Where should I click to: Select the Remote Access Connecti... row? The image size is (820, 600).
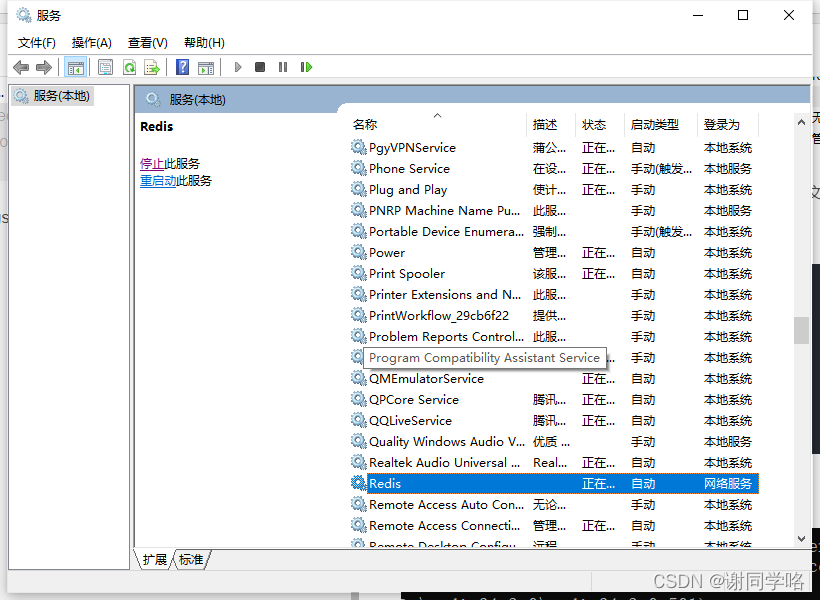click(x=554, y=525)
